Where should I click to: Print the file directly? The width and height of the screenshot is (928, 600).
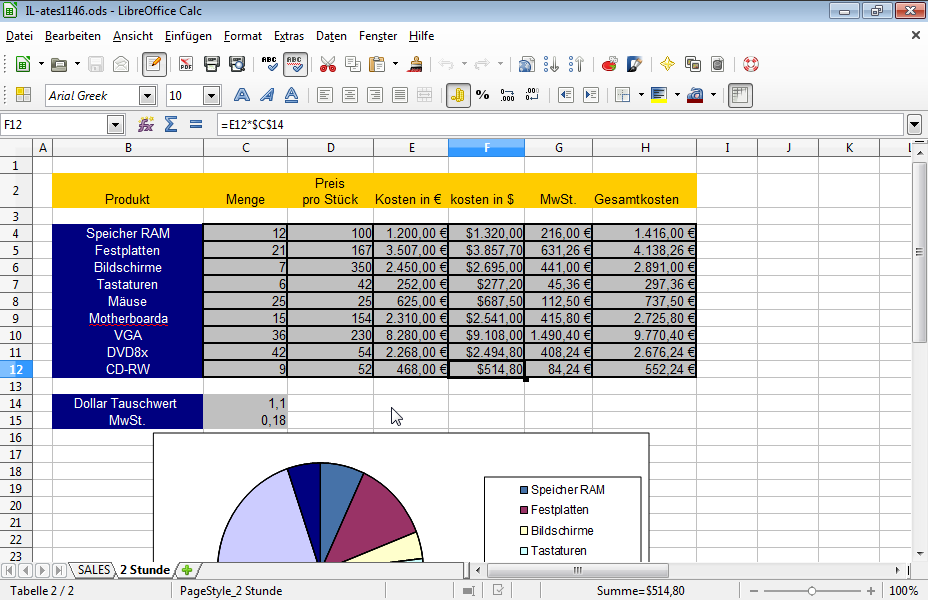point(211,64)
